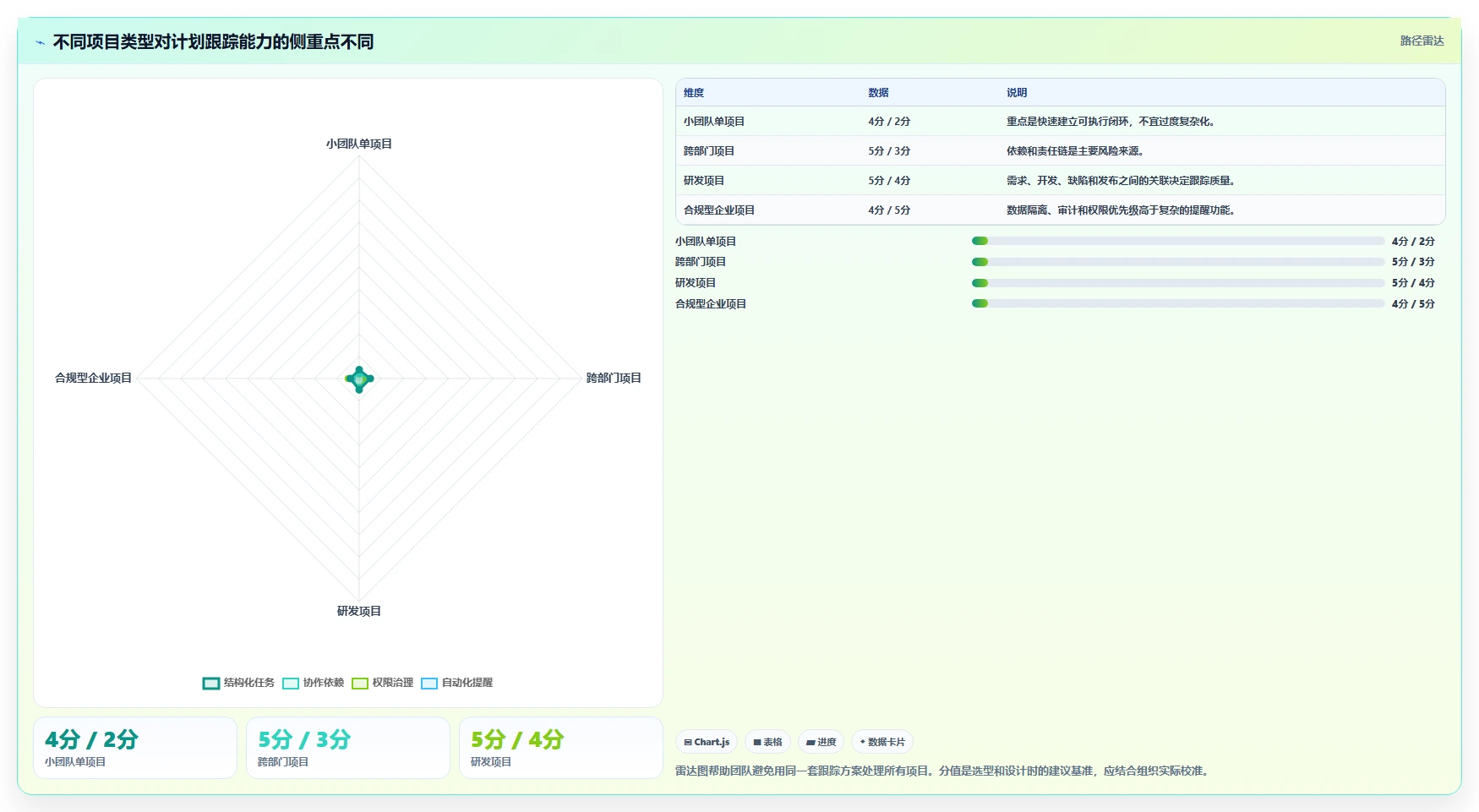Select the 5分 / 4分 研发项目 data card

(561, 748)
